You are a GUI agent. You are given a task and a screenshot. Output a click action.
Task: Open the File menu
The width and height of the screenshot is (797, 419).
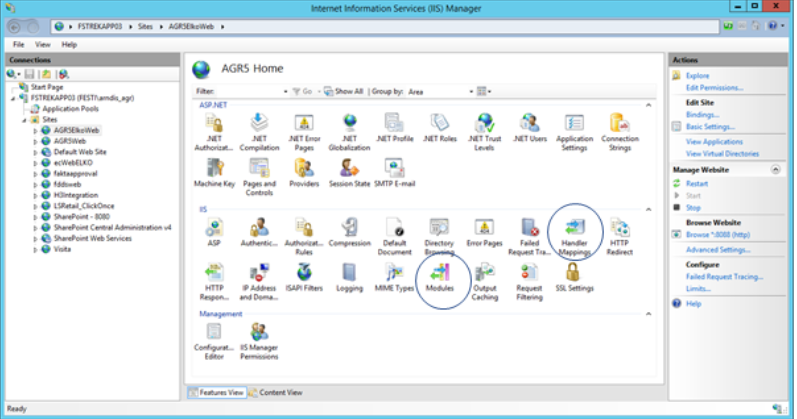[18, 44]
